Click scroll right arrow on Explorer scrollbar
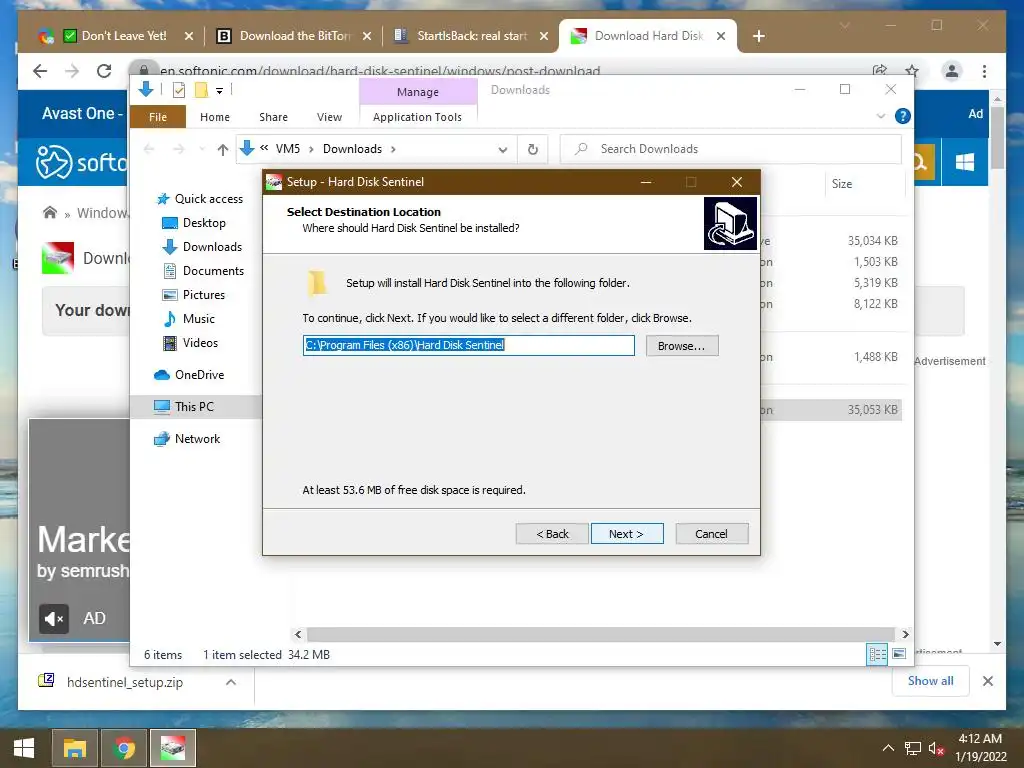This screenshot has width=1024, height=768. (905, 634)
